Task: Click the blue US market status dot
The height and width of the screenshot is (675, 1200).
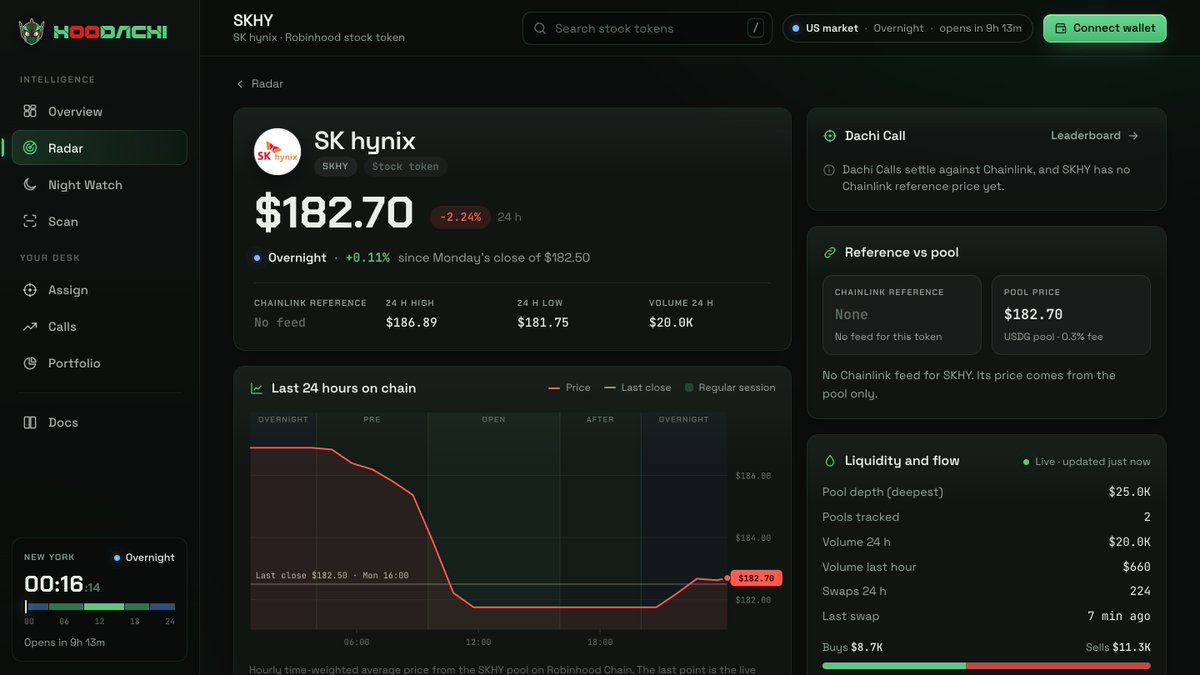Action: coord(796,28)
